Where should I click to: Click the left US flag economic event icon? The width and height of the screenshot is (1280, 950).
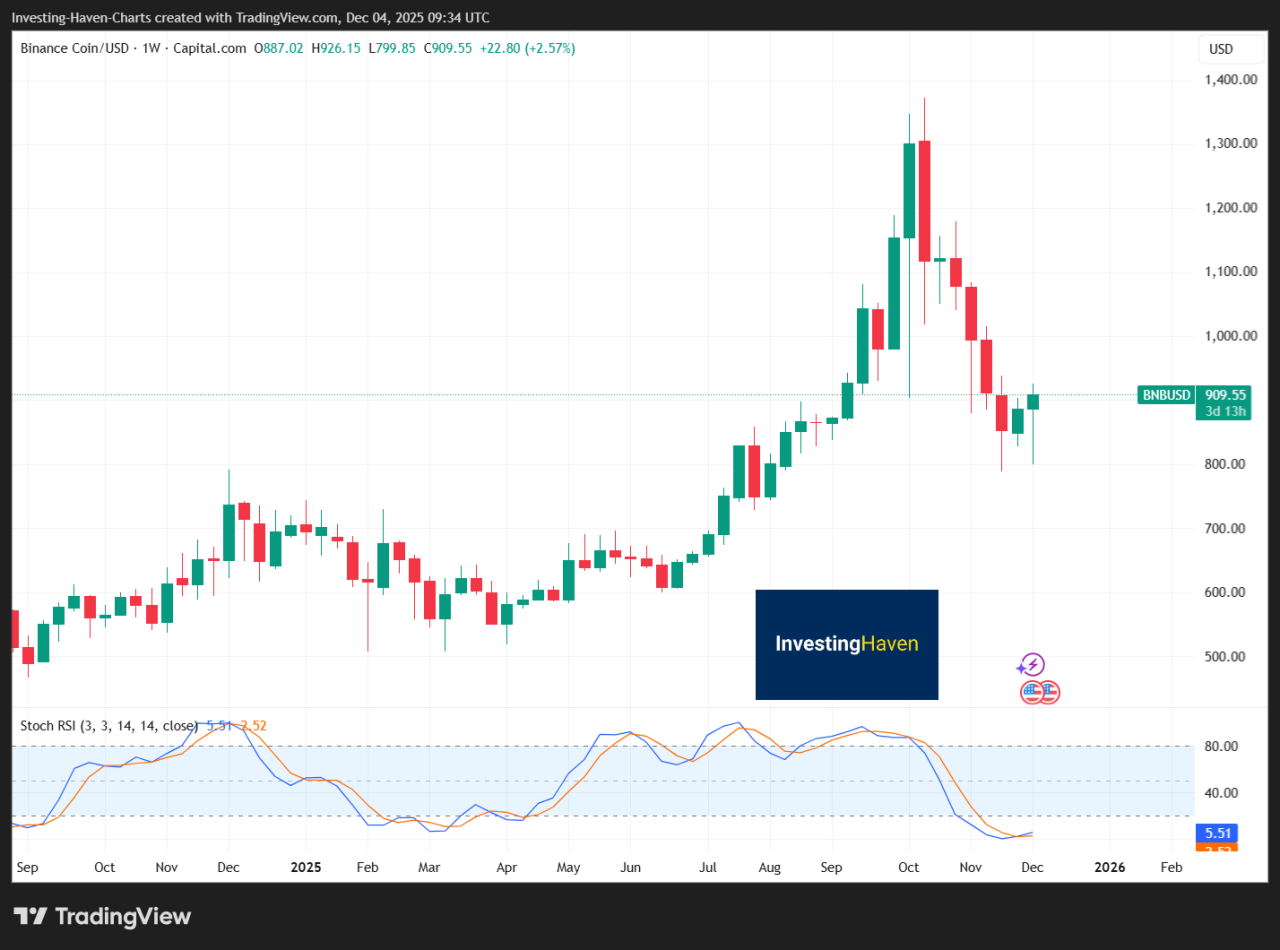click(x=1031, y=691)
